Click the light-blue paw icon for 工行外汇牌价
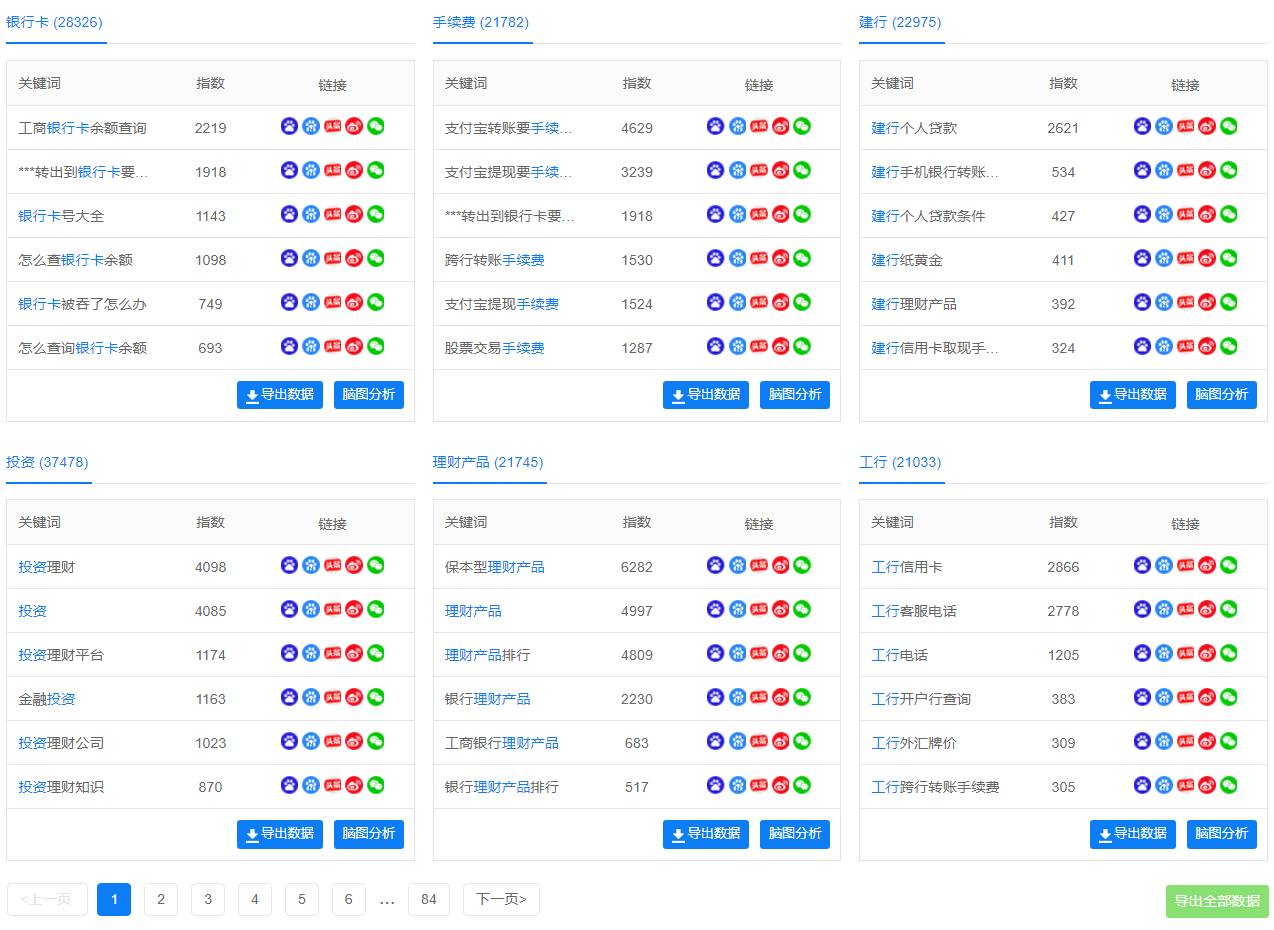The height and width of the screenshot is (930, 1274). (1164, 741)
